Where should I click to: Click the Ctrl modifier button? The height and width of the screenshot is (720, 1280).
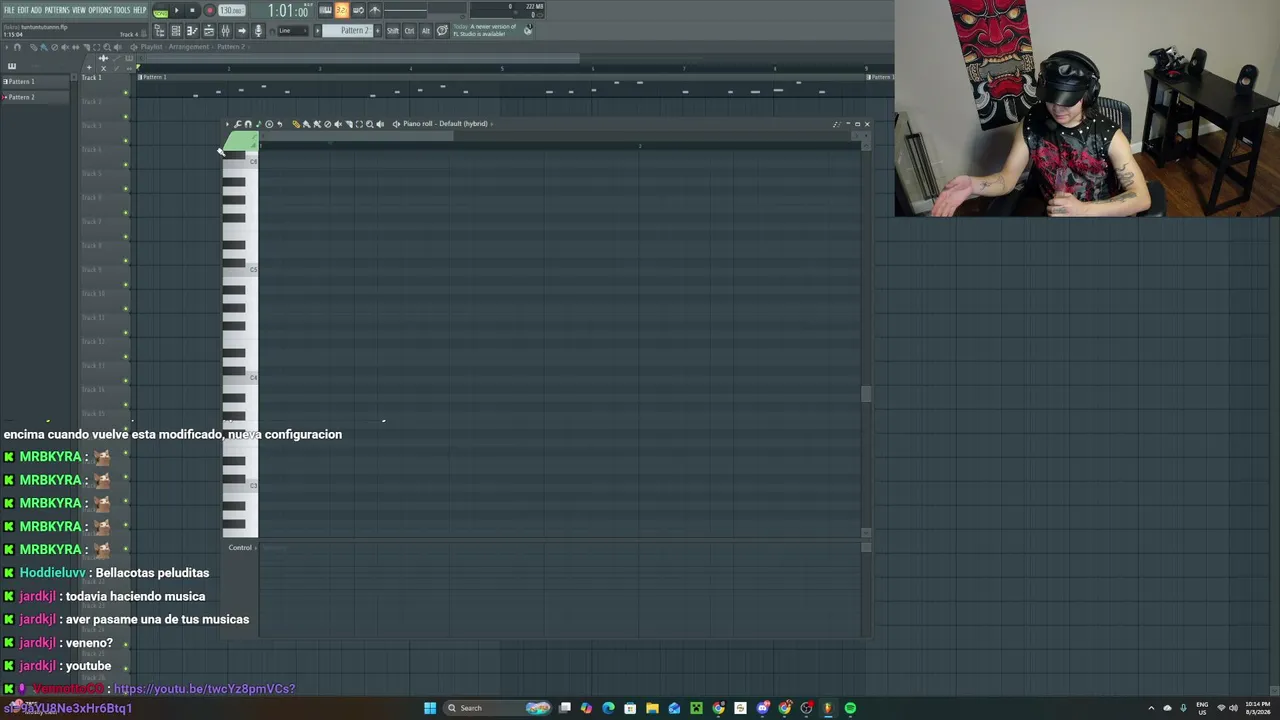pos(409,31)
